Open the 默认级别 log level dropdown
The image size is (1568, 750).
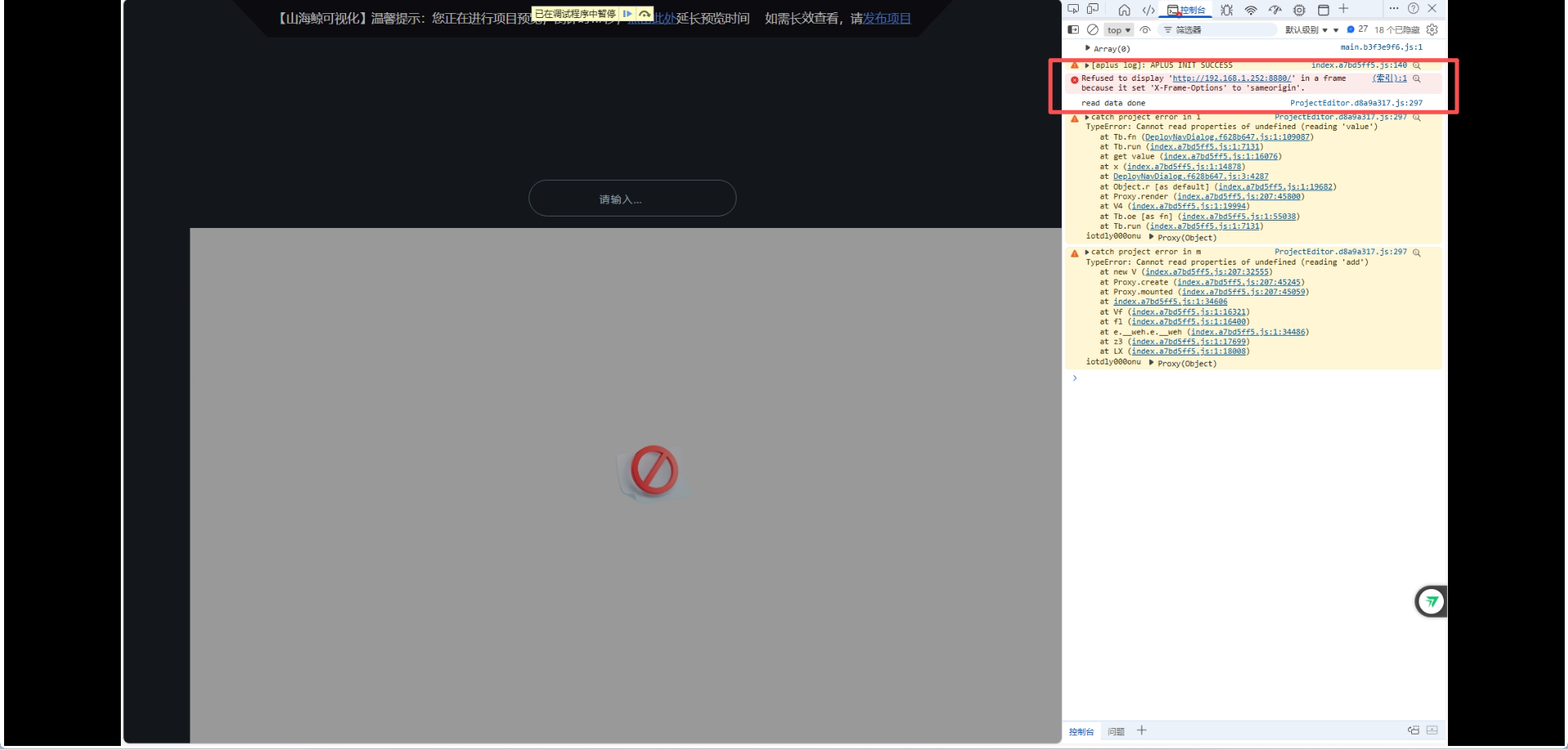click(x=1306, y=30)
